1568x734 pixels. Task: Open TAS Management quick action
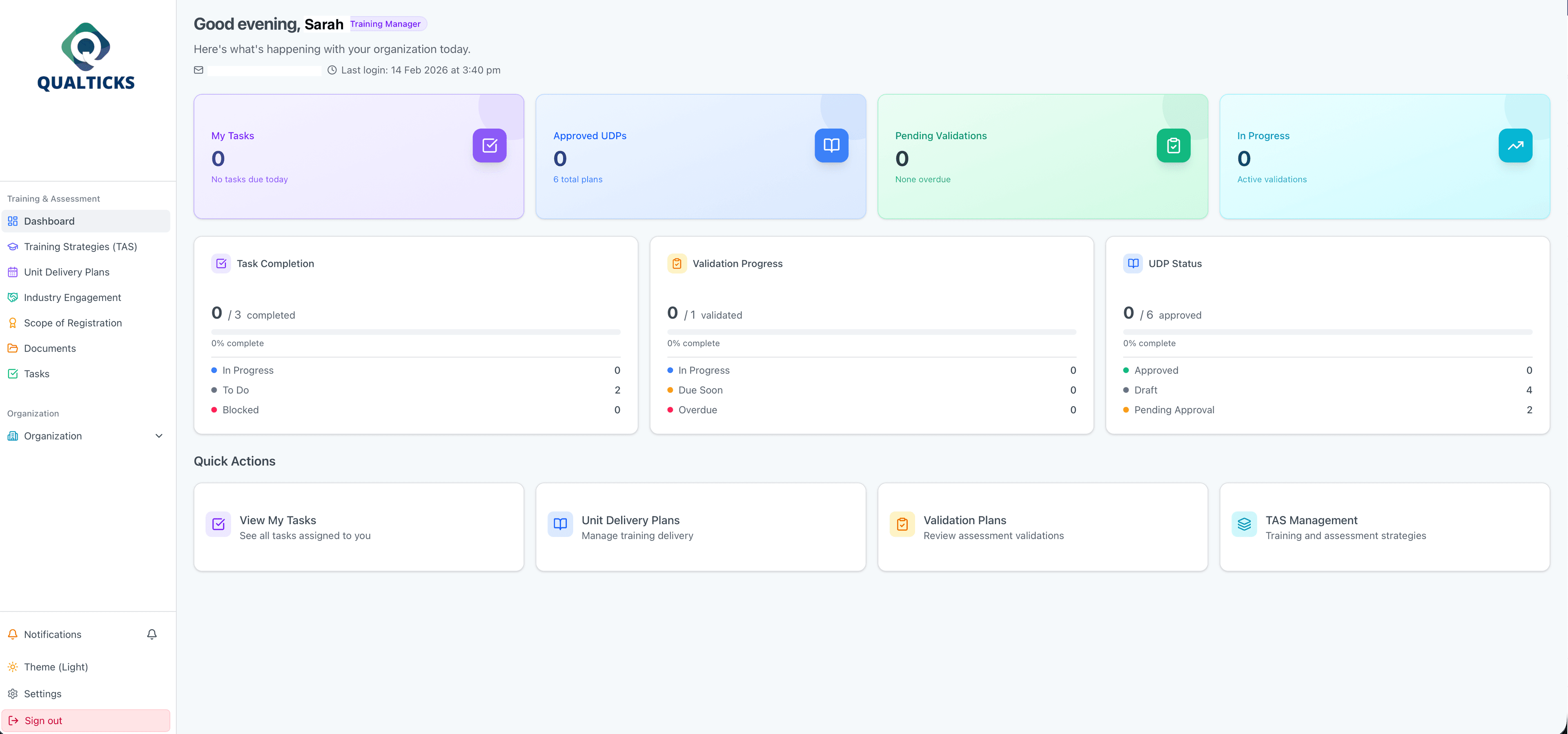[x=1384, y=527]
